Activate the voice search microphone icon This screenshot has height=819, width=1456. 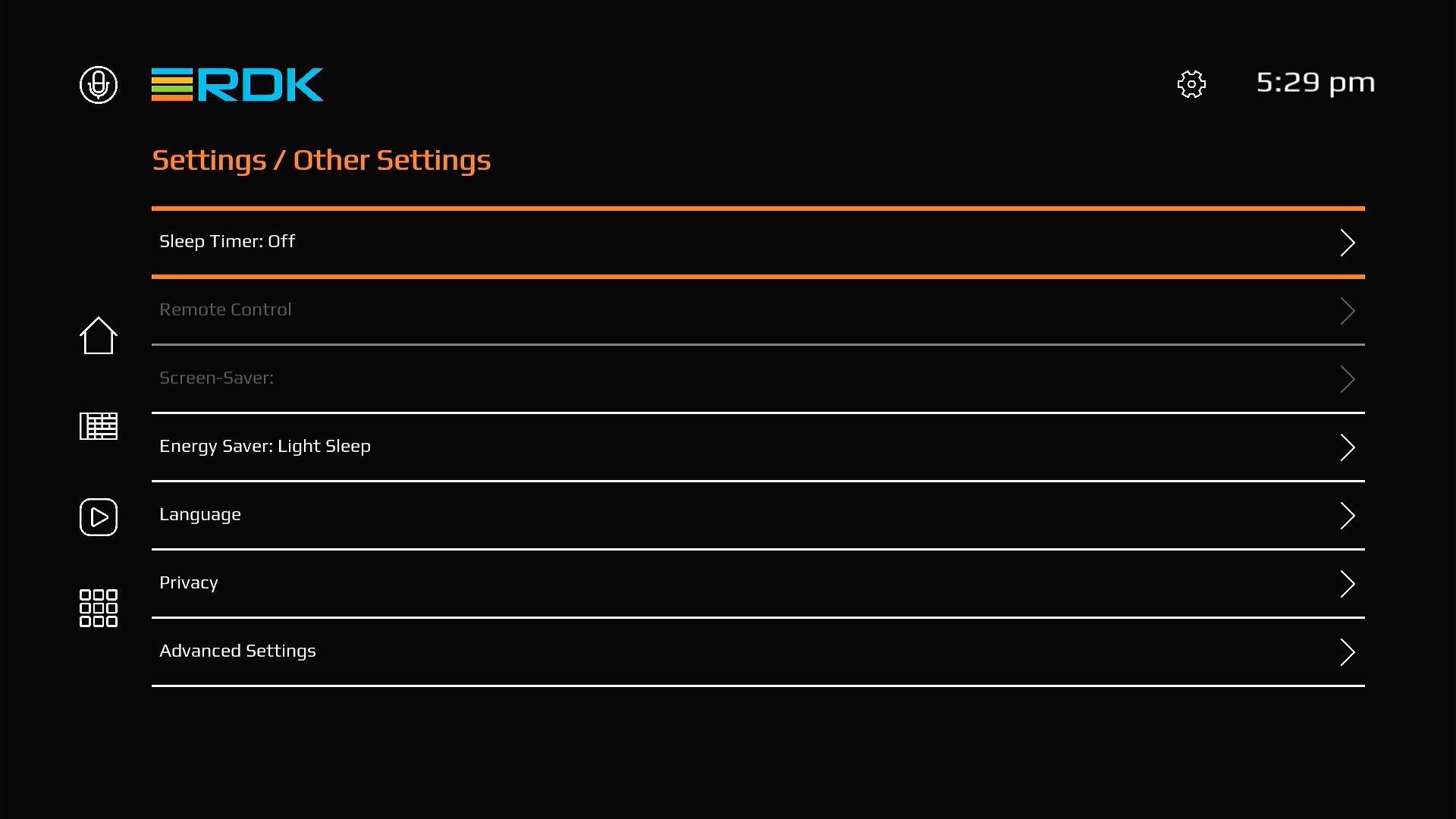tap(99, 84)
